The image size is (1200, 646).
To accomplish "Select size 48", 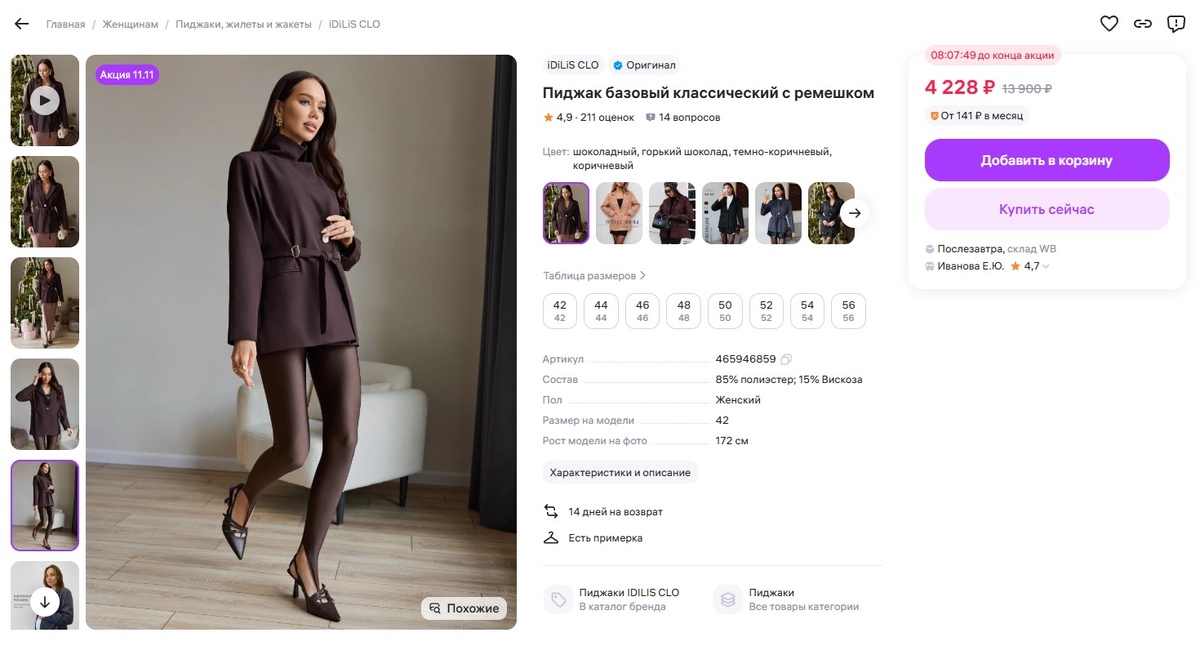I will coord(683,310).
